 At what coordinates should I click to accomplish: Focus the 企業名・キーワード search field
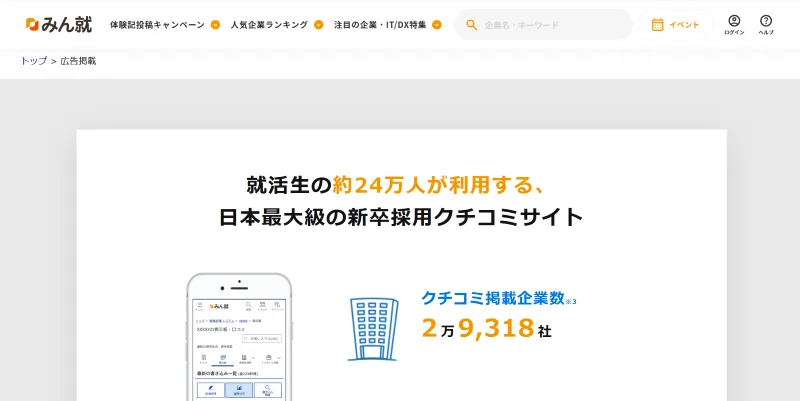tap(543, 24)
